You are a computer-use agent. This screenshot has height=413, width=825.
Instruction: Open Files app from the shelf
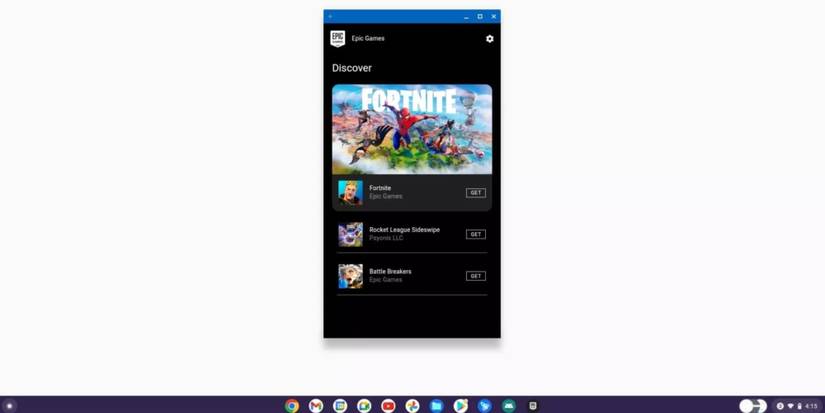[x=436, y=406]
